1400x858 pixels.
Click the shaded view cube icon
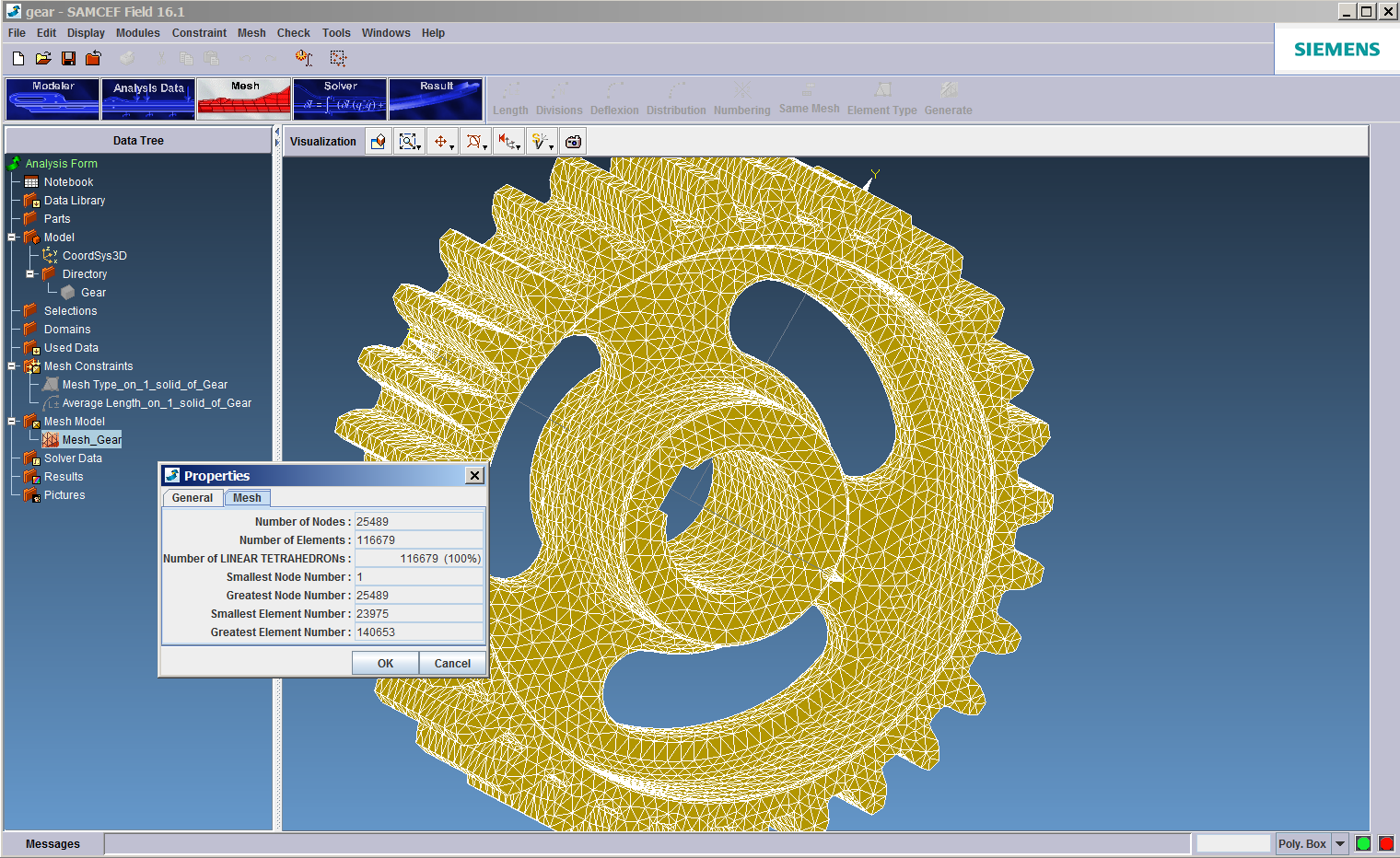coord(379,142)
